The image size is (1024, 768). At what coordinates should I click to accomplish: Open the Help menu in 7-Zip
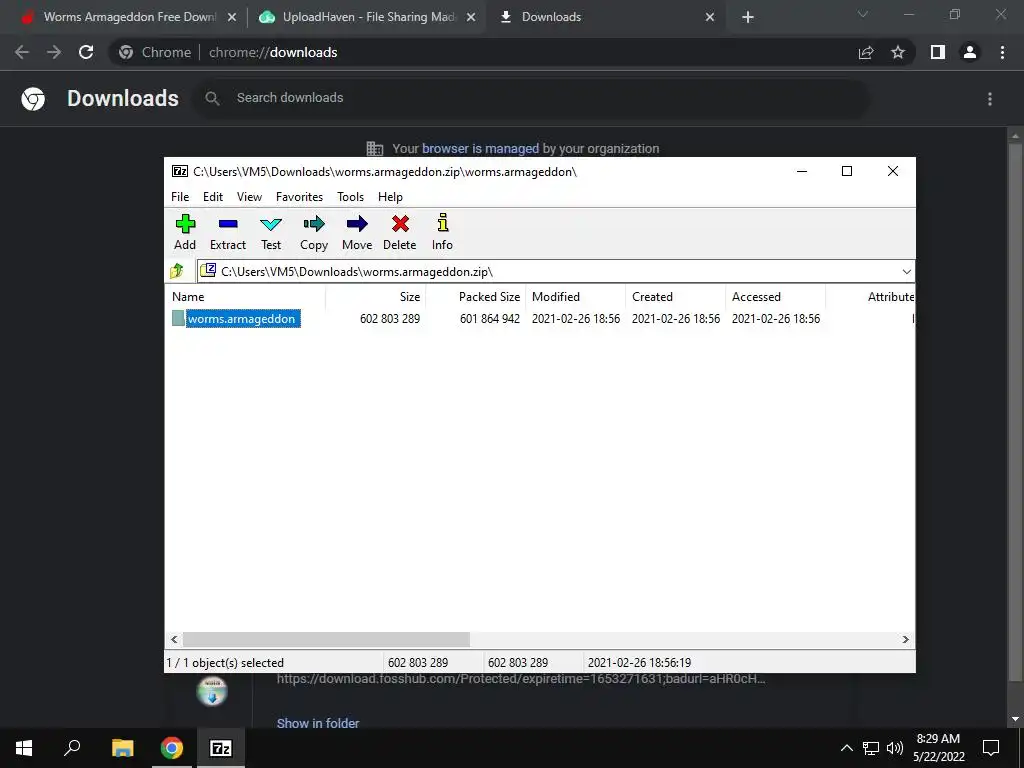pyautogui.click(x=390, y=197)
